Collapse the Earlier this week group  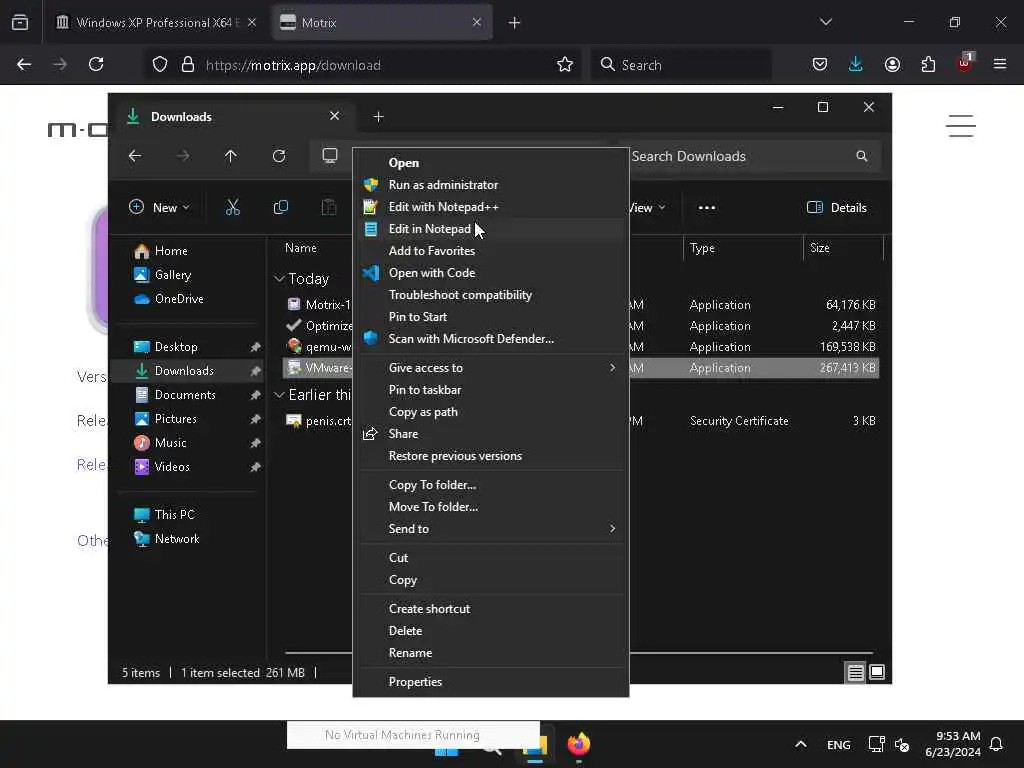(x=279, y=394)
